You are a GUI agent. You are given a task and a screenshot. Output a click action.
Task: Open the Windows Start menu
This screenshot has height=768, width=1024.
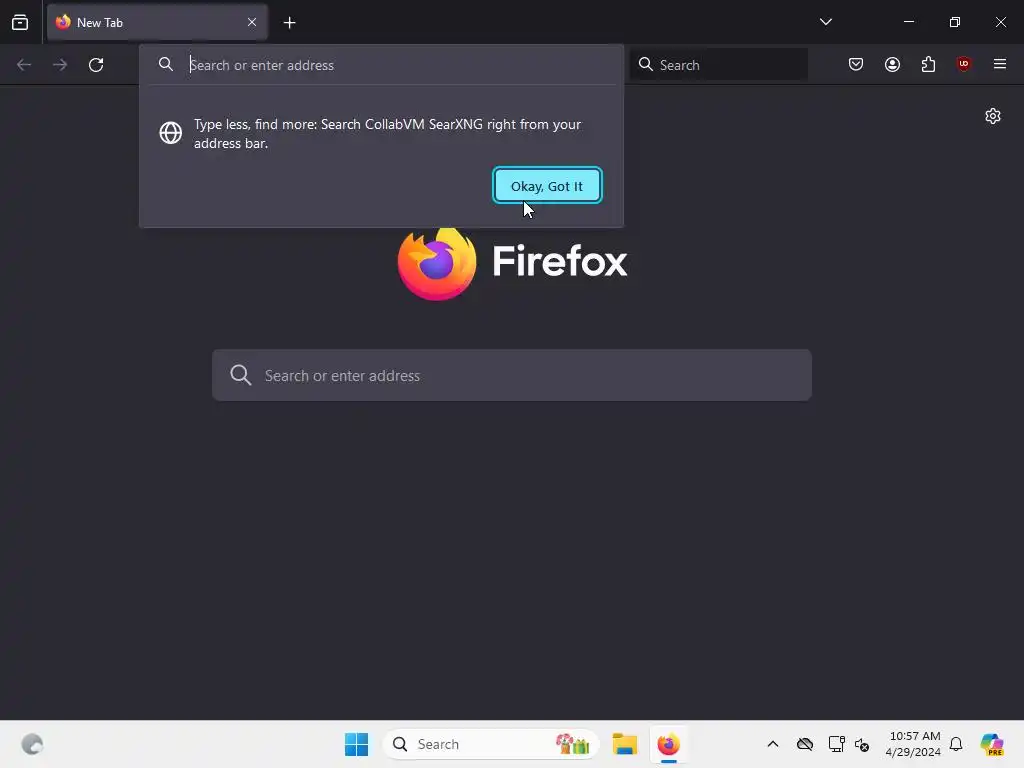357,744
